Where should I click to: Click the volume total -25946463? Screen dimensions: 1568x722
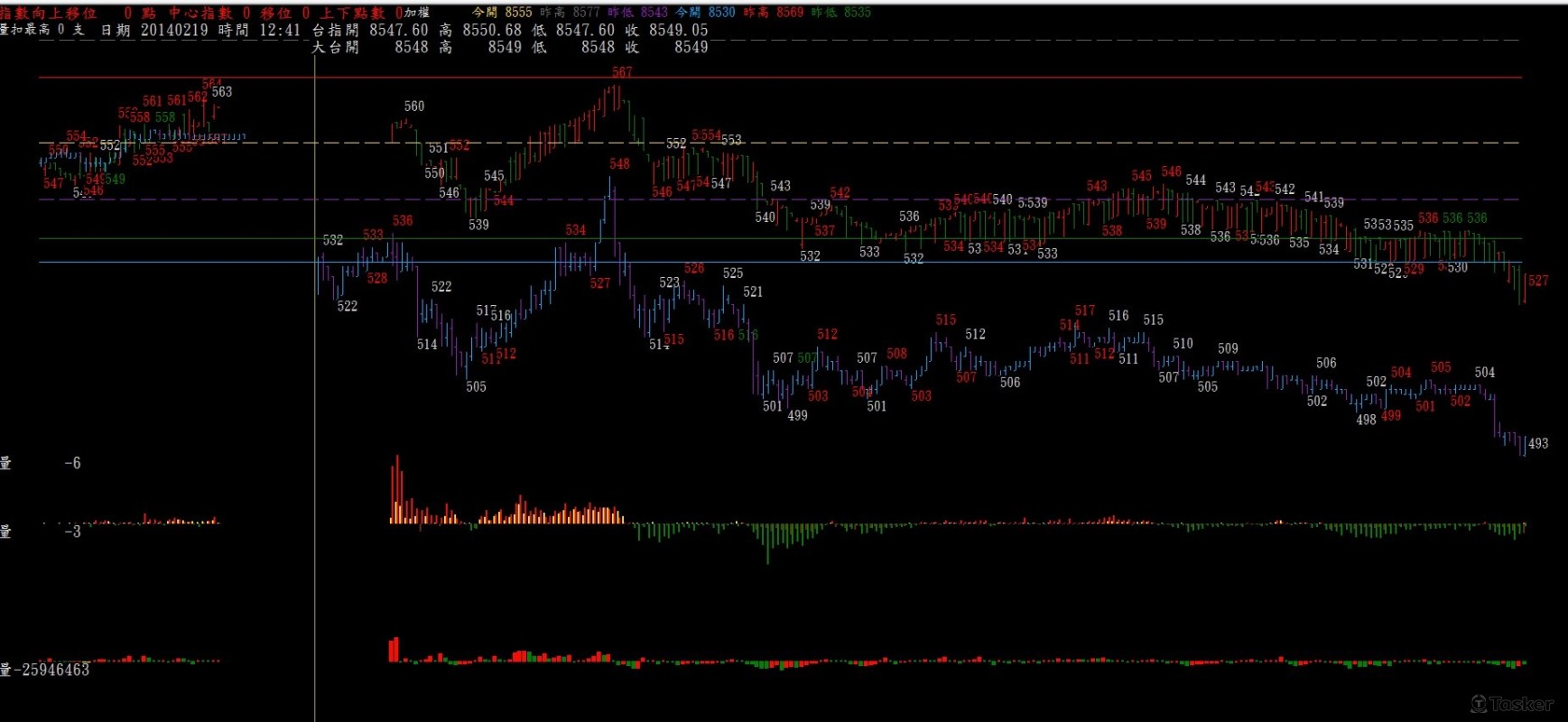click(x=51, y=670)
